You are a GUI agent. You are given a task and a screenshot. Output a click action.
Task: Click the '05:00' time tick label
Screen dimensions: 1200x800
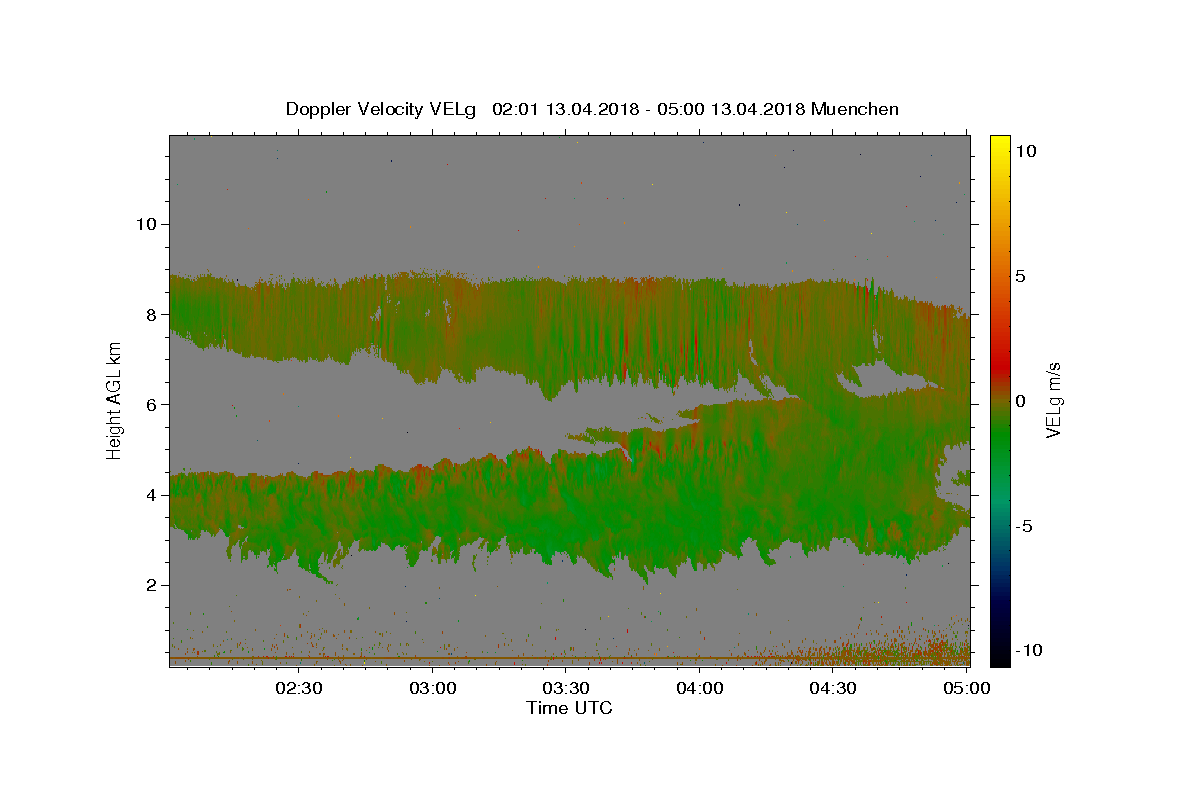pos(967,688)
